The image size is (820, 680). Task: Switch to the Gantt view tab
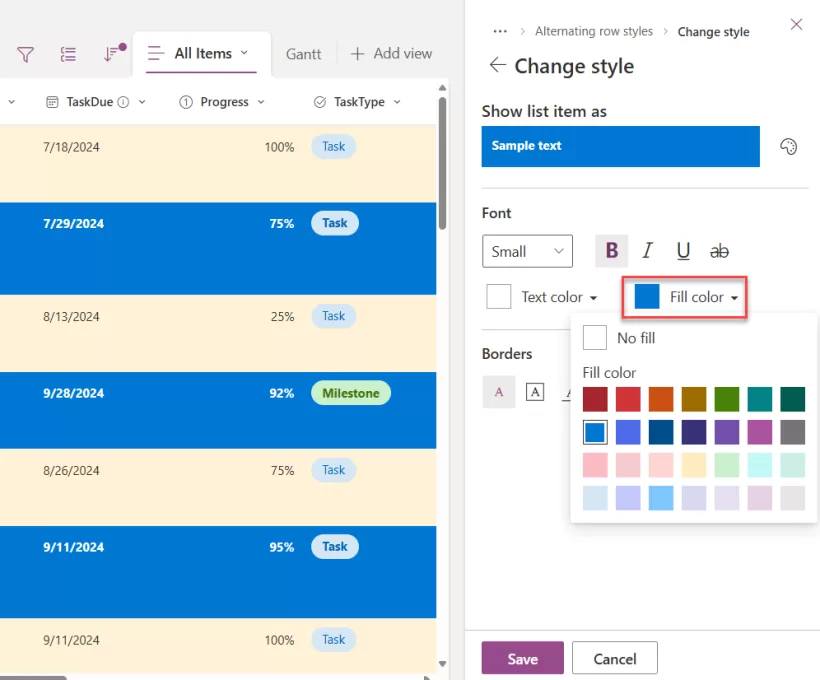[x=304, y=54]
